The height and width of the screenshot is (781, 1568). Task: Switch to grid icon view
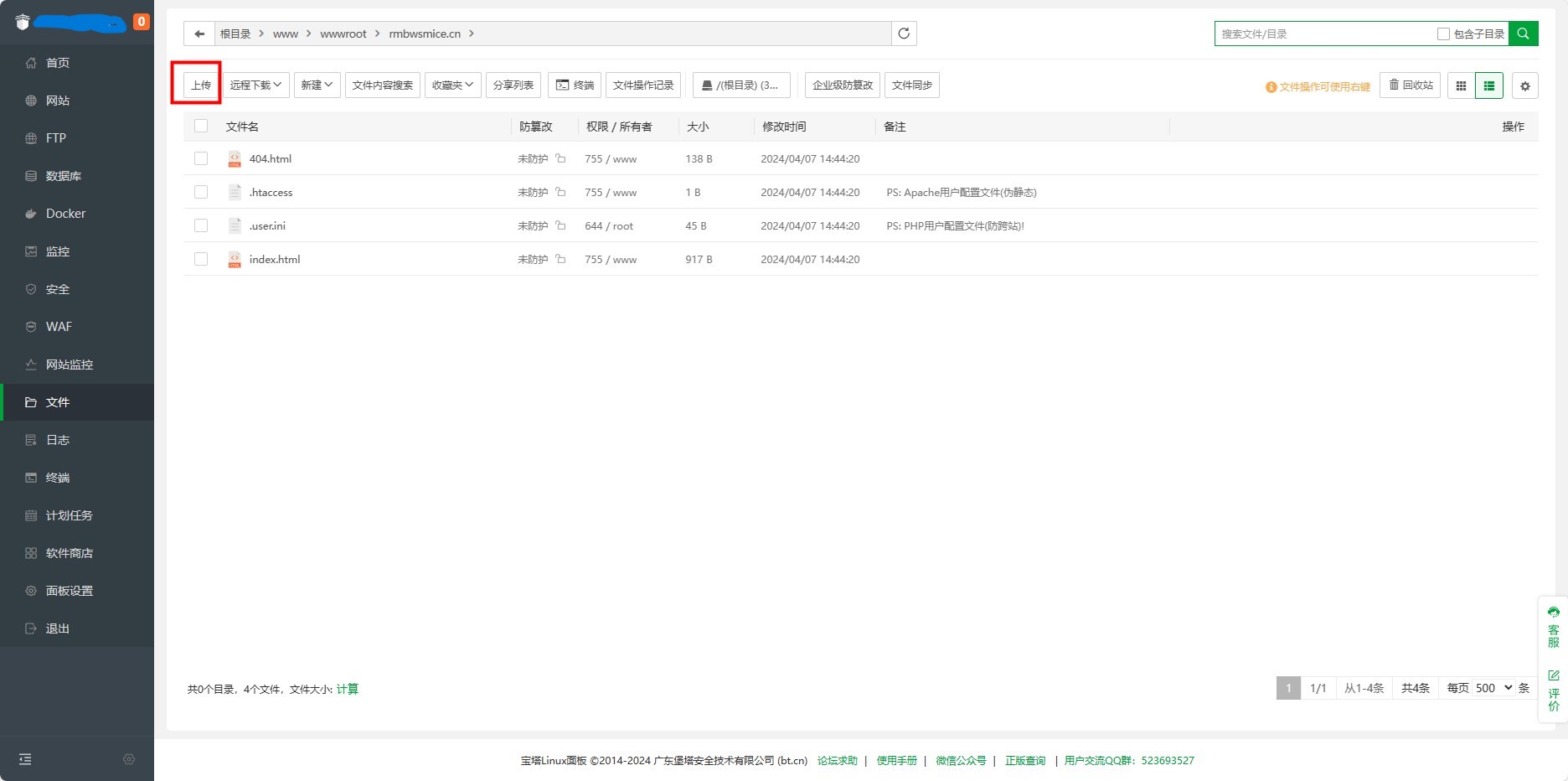[x=1461, y=85]
